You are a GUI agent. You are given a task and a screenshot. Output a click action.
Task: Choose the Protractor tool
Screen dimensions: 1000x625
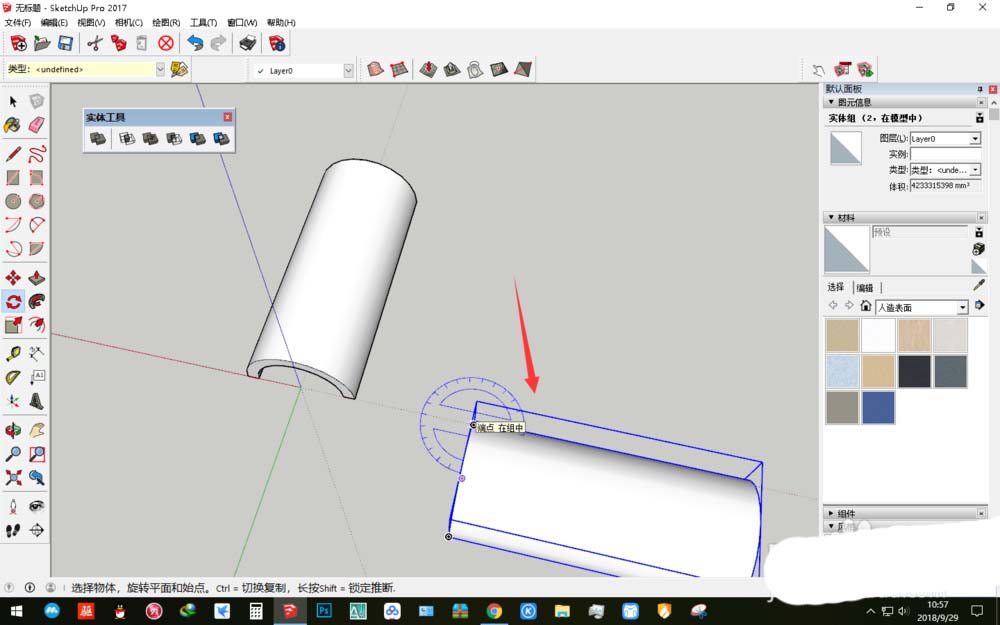coord(13,377)
